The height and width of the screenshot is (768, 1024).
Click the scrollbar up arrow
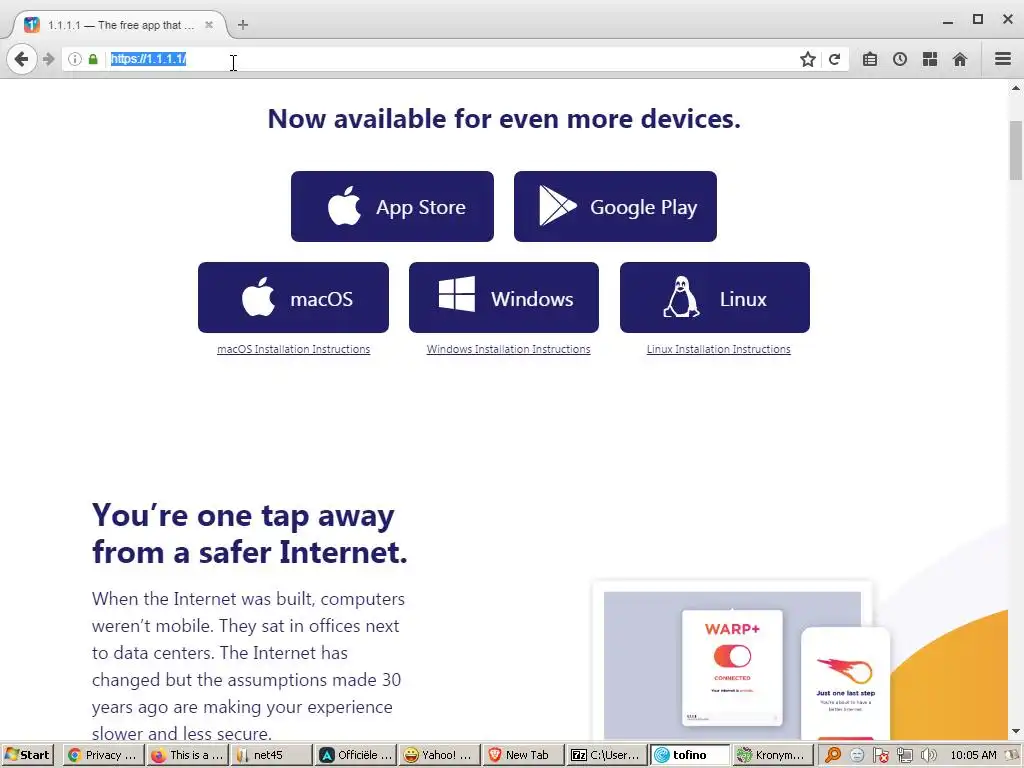click(1016, 88)
